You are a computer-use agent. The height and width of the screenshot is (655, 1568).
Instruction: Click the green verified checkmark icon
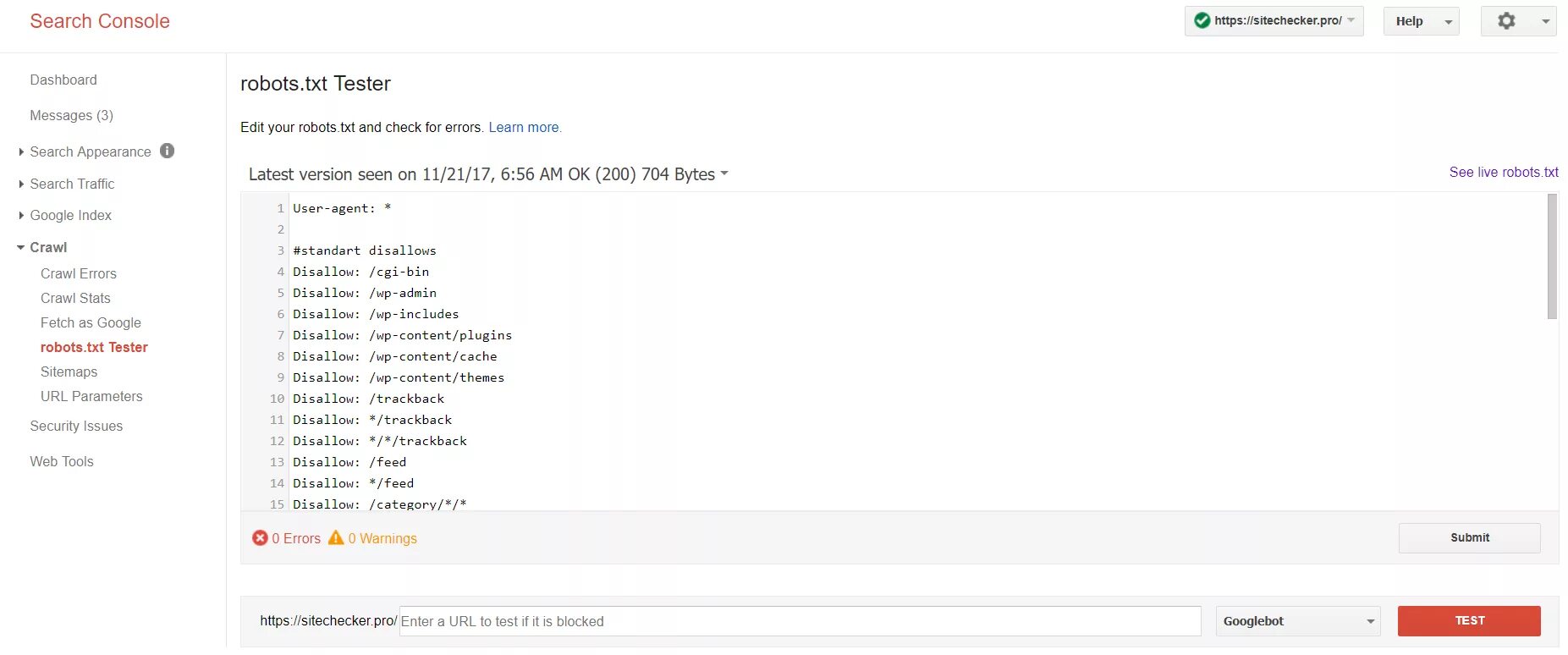[x=1202, y=20]
